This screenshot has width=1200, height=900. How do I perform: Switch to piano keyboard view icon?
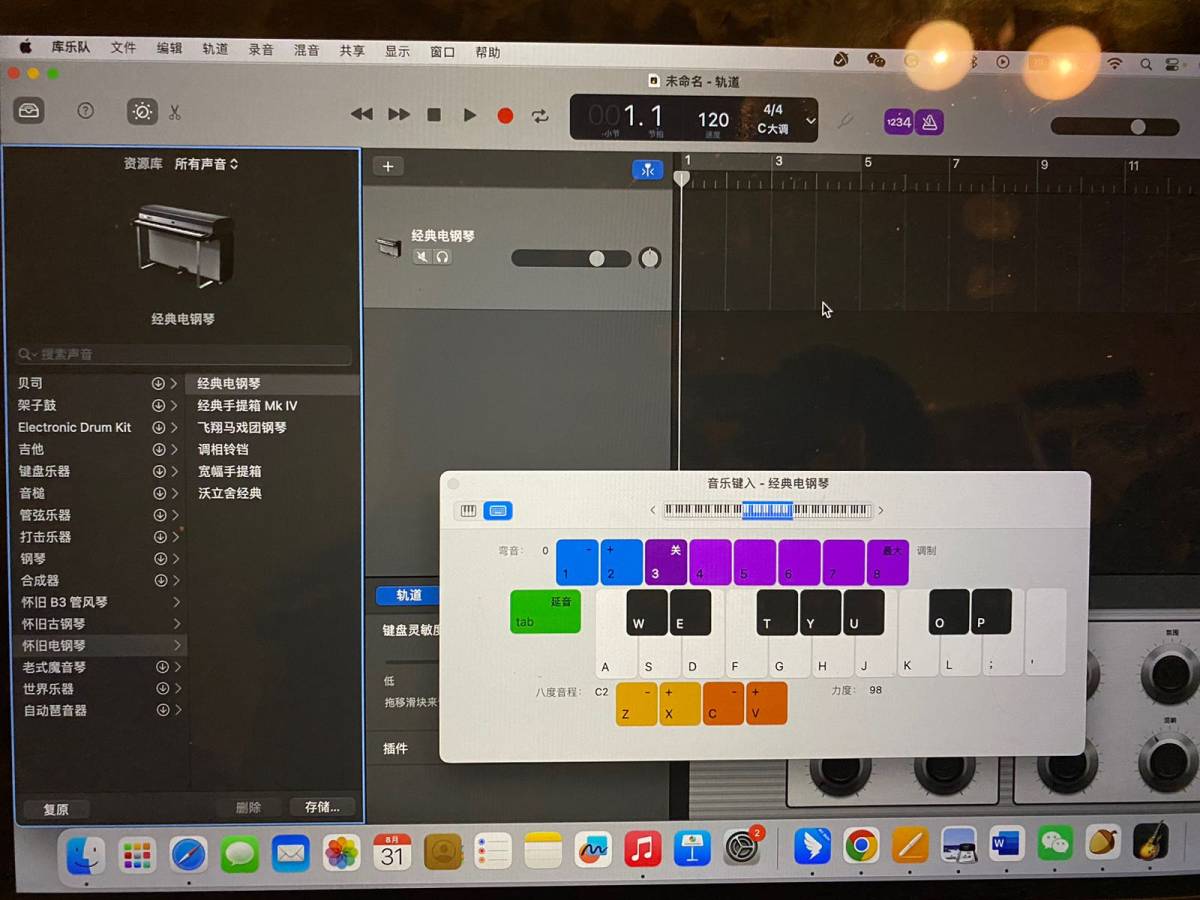[x=468, y=511]
